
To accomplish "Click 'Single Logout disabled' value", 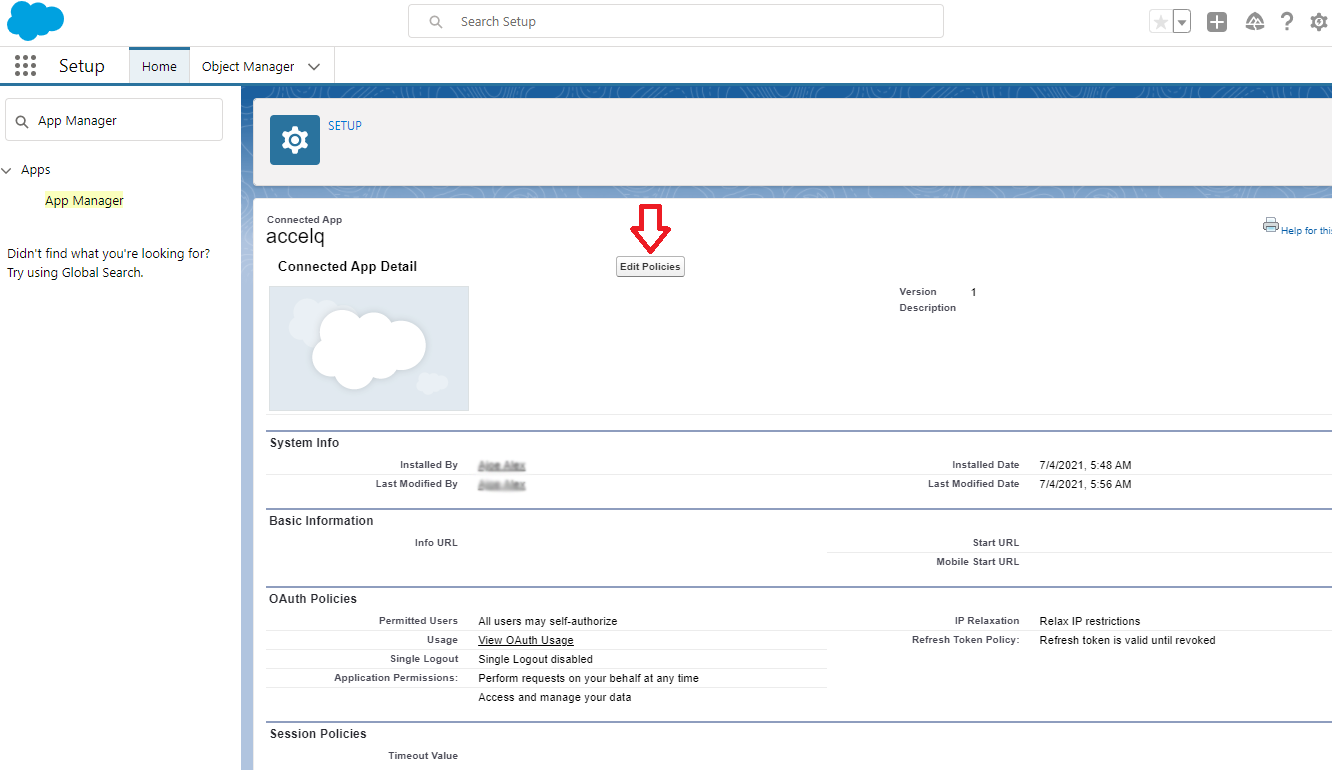I will (x=536, y=659).
